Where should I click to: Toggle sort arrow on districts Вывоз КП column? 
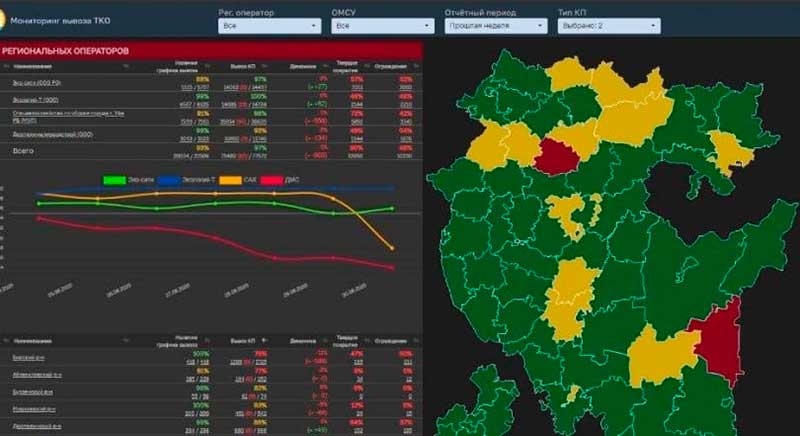point(264,340)
